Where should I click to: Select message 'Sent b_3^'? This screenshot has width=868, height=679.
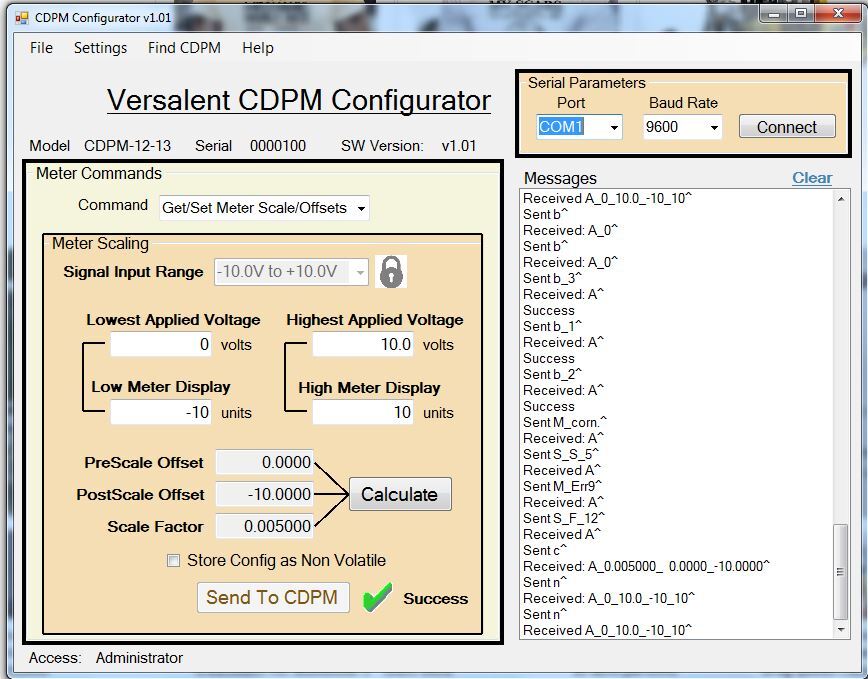552,278
